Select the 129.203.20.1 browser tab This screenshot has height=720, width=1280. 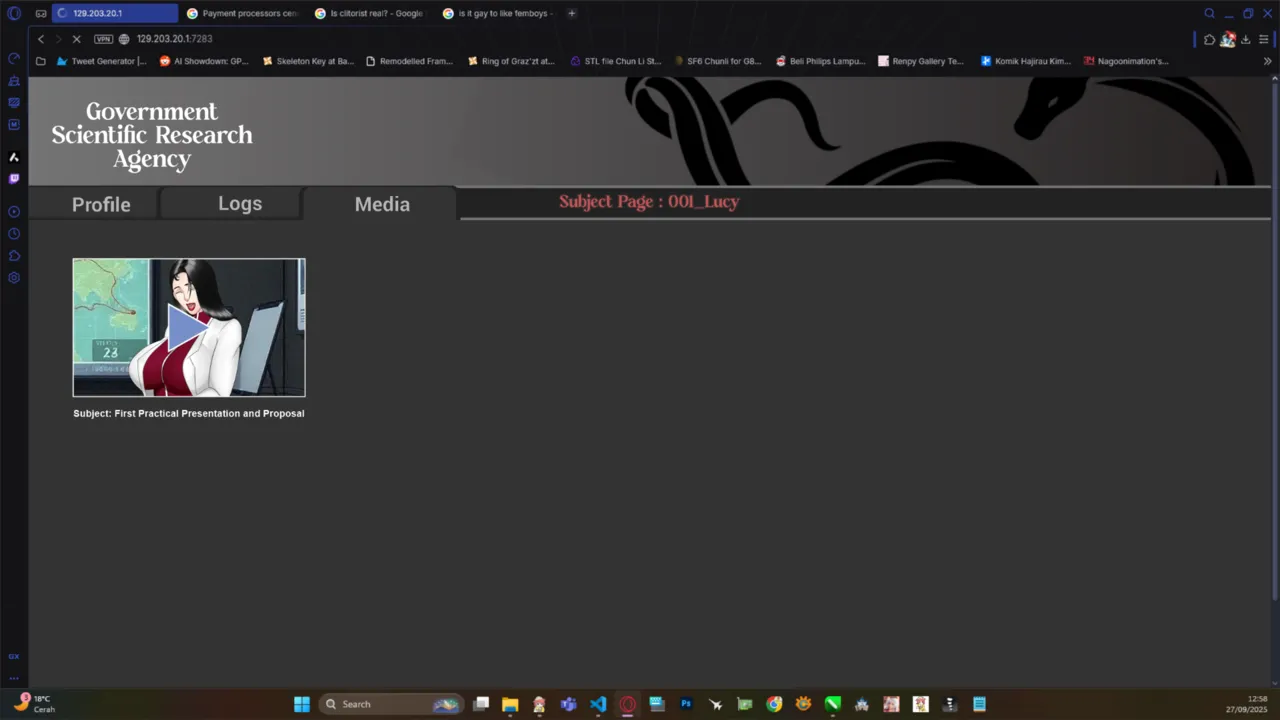pyautogui.click(x=115, y=13)
